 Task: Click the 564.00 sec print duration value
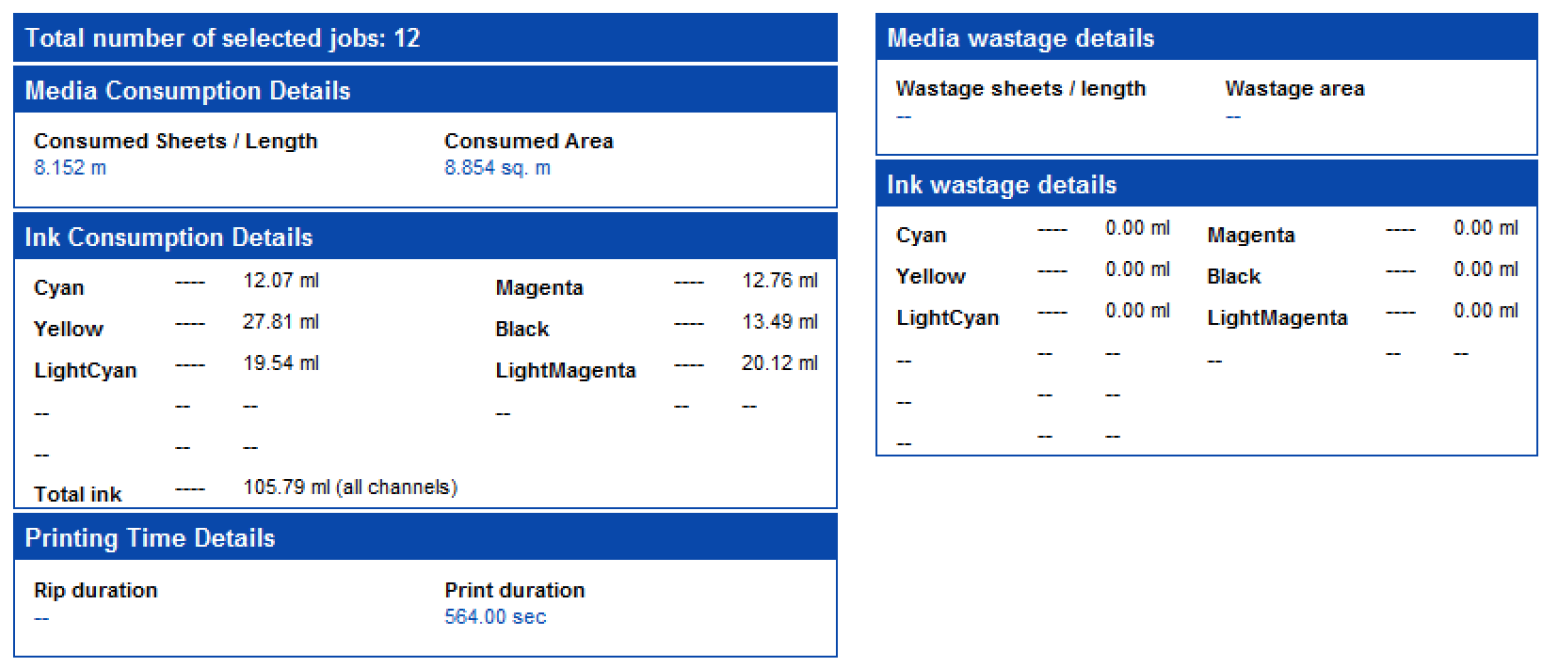pyautogui.click(x=495, y=617)
